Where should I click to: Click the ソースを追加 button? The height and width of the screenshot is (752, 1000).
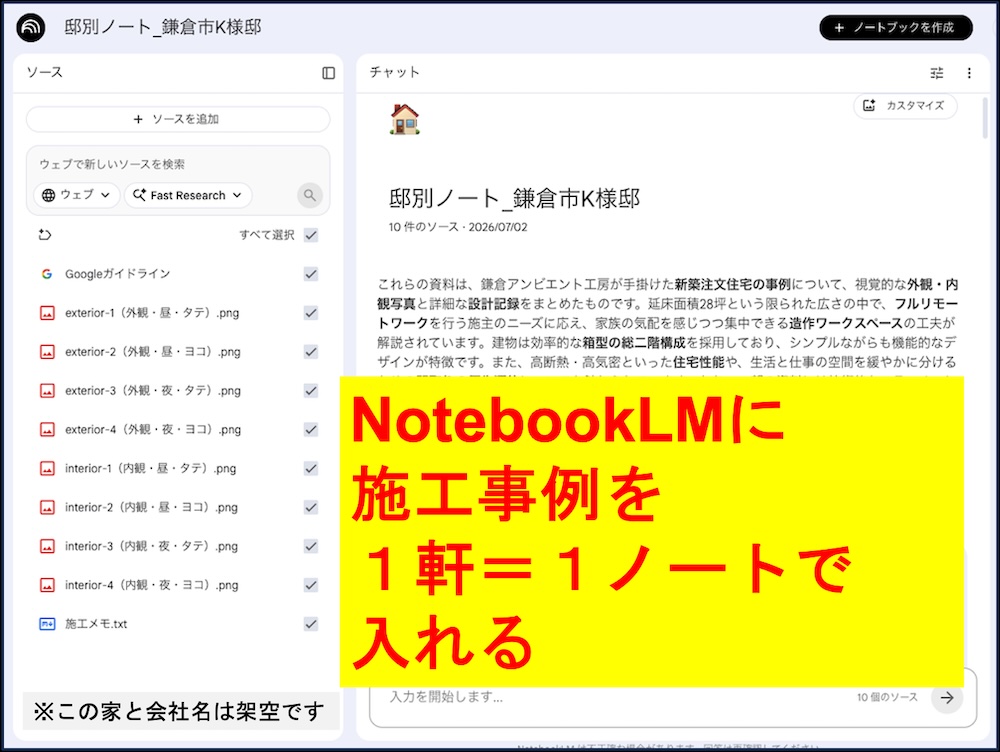click(178, 119)
